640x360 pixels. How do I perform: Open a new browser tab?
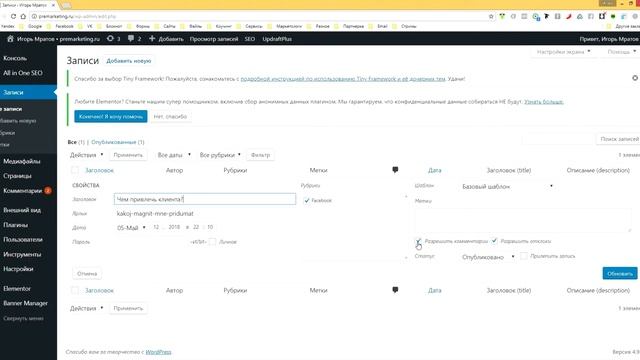point(66,5)
